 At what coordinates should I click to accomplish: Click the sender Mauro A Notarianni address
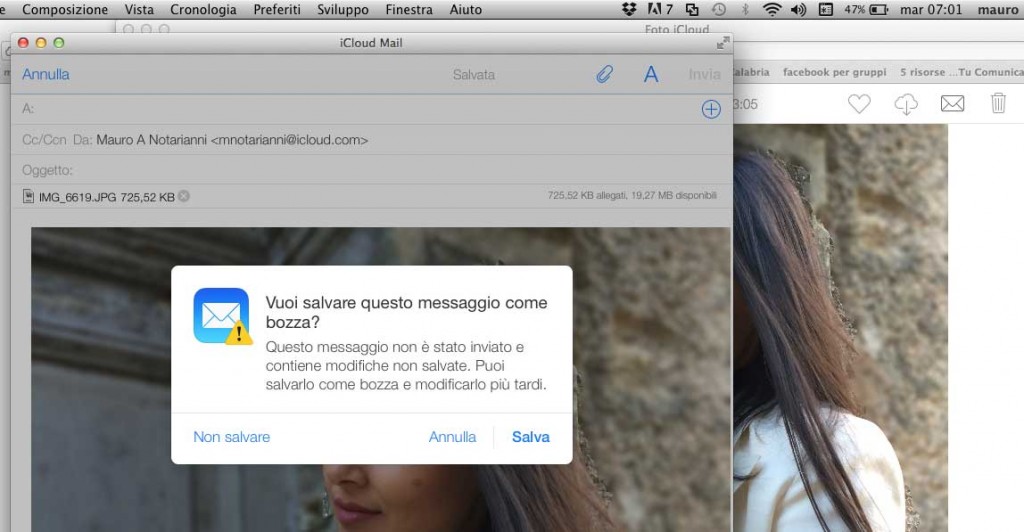click(232, 140)
